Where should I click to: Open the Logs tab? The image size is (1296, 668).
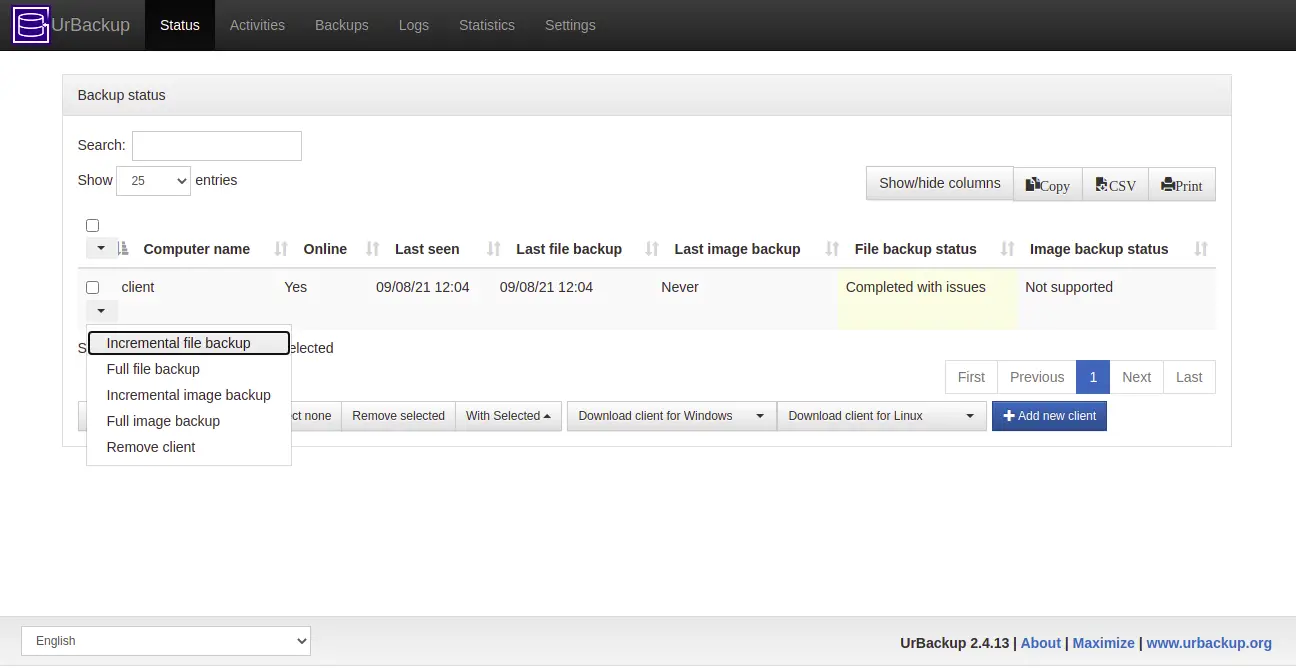tap(414, 25)
